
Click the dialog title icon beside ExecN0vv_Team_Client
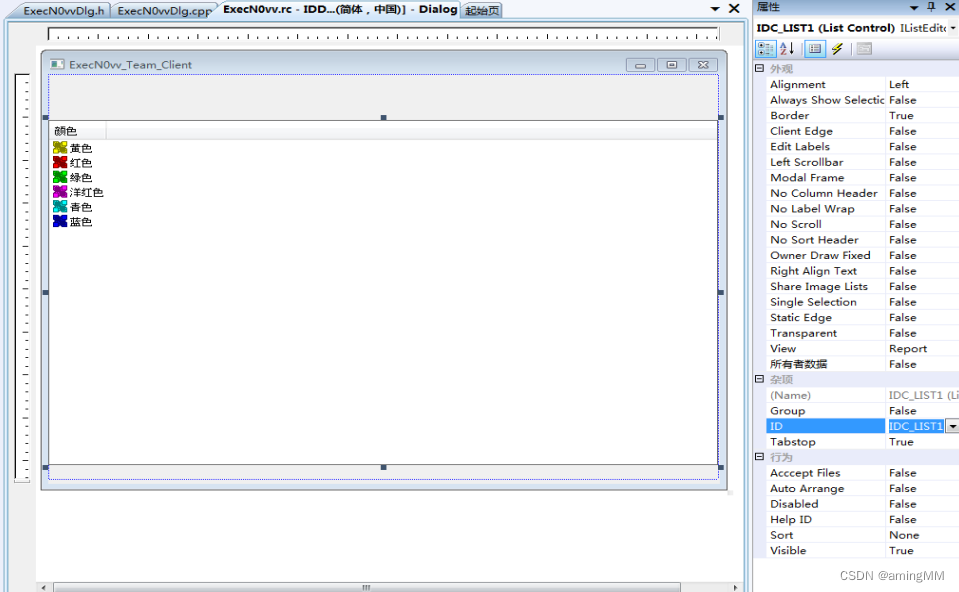(x=57, y=64)
